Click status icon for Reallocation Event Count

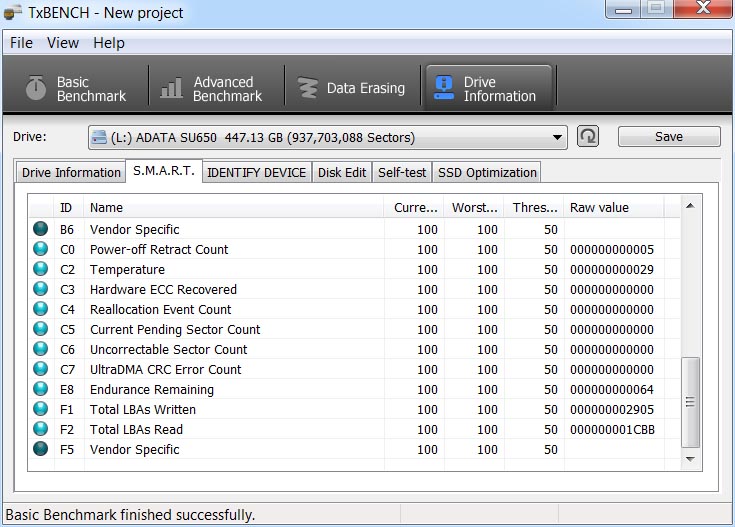41,309
